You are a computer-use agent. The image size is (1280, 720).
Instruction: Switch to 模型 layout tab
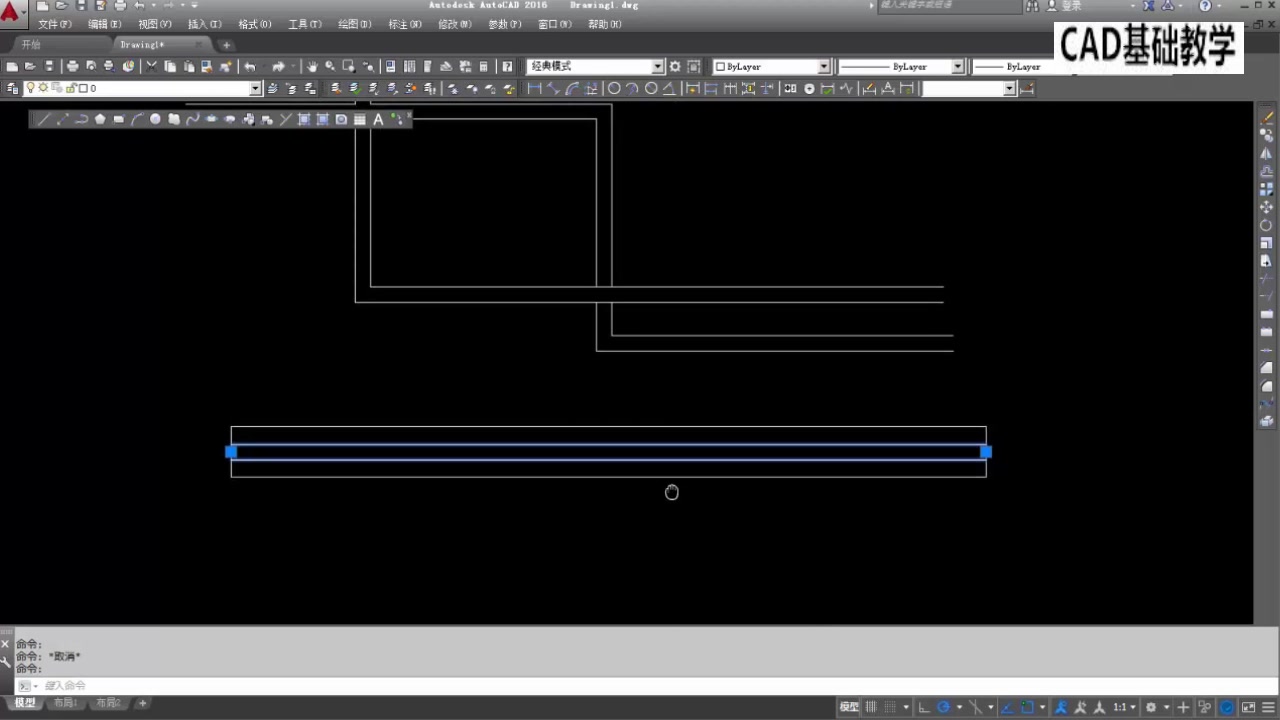pyautogui.click(x=24, y=703)
